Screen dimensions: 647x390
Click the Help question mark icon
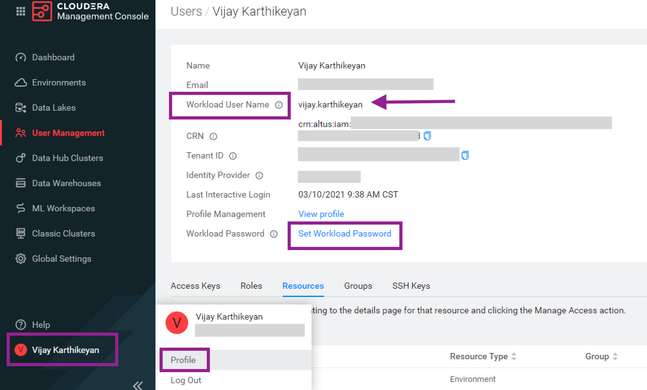tap(21, 325)
